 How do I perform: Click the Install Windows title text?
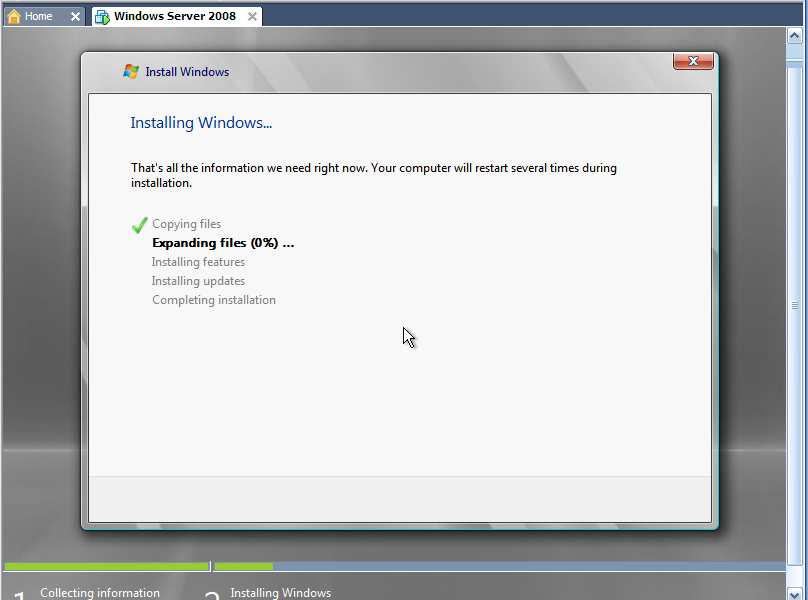click(187, 72)
